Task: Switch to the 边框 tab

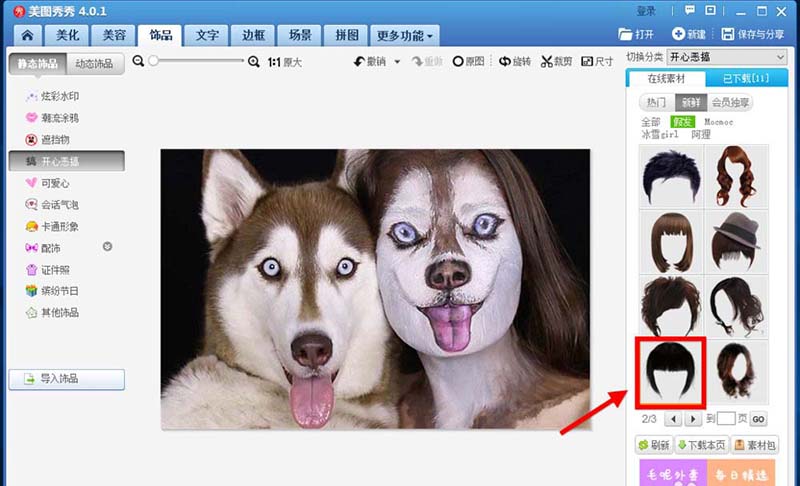Action: (x=254, y=35)
